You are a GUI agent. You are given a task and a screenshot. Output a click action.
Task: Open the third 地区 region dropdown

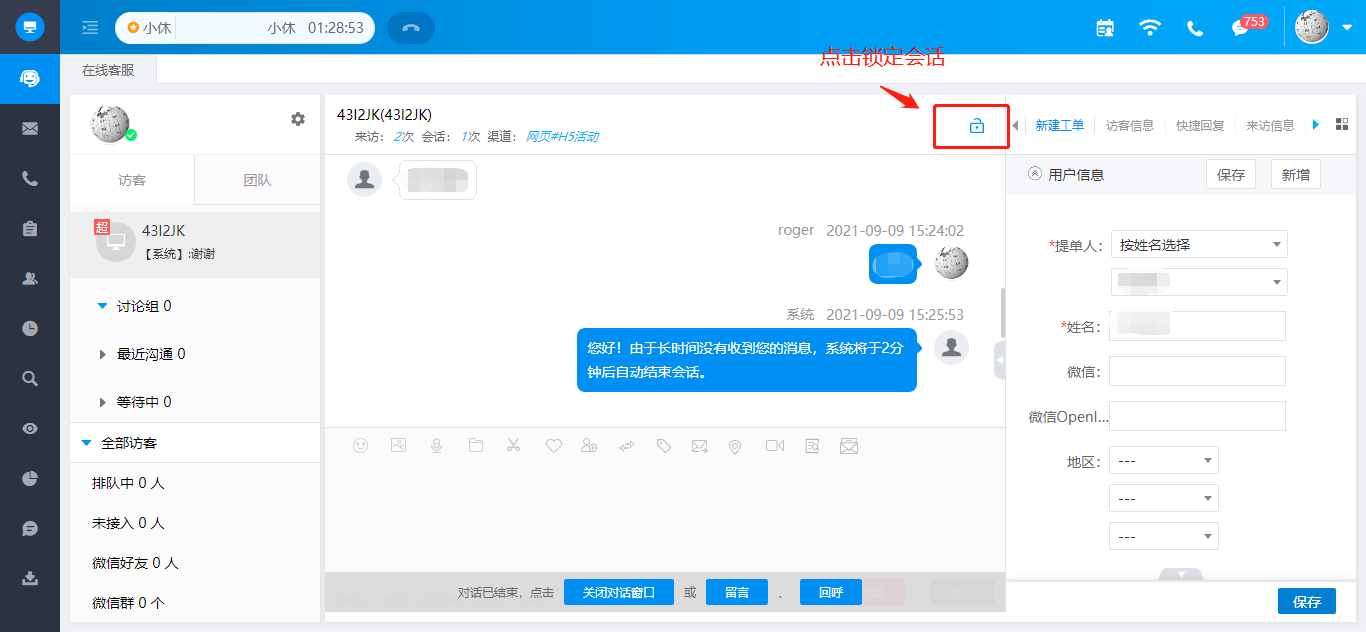[1164, 536]
